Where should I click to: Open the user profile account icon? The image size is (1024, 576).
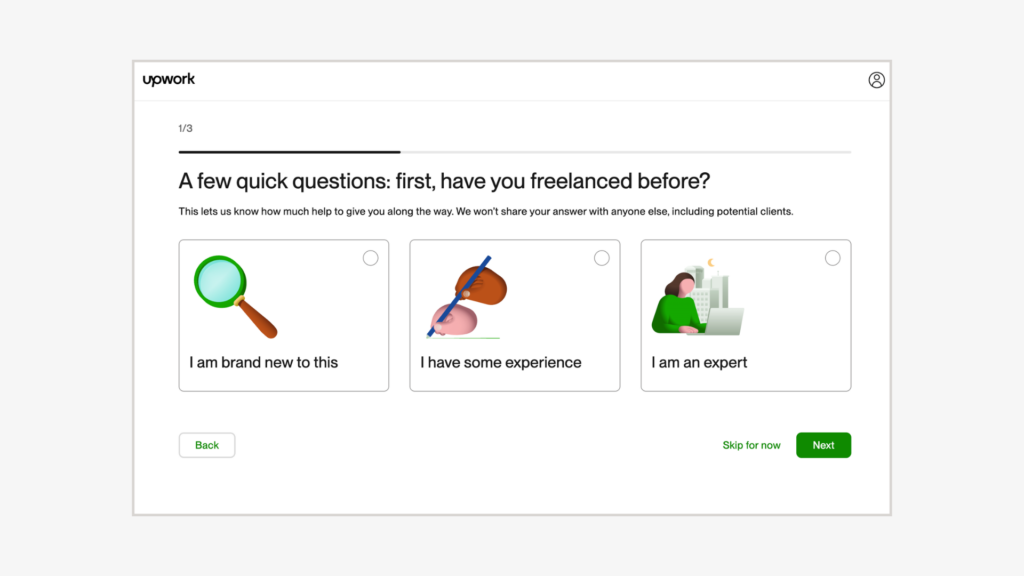click(x=876, y=80)
